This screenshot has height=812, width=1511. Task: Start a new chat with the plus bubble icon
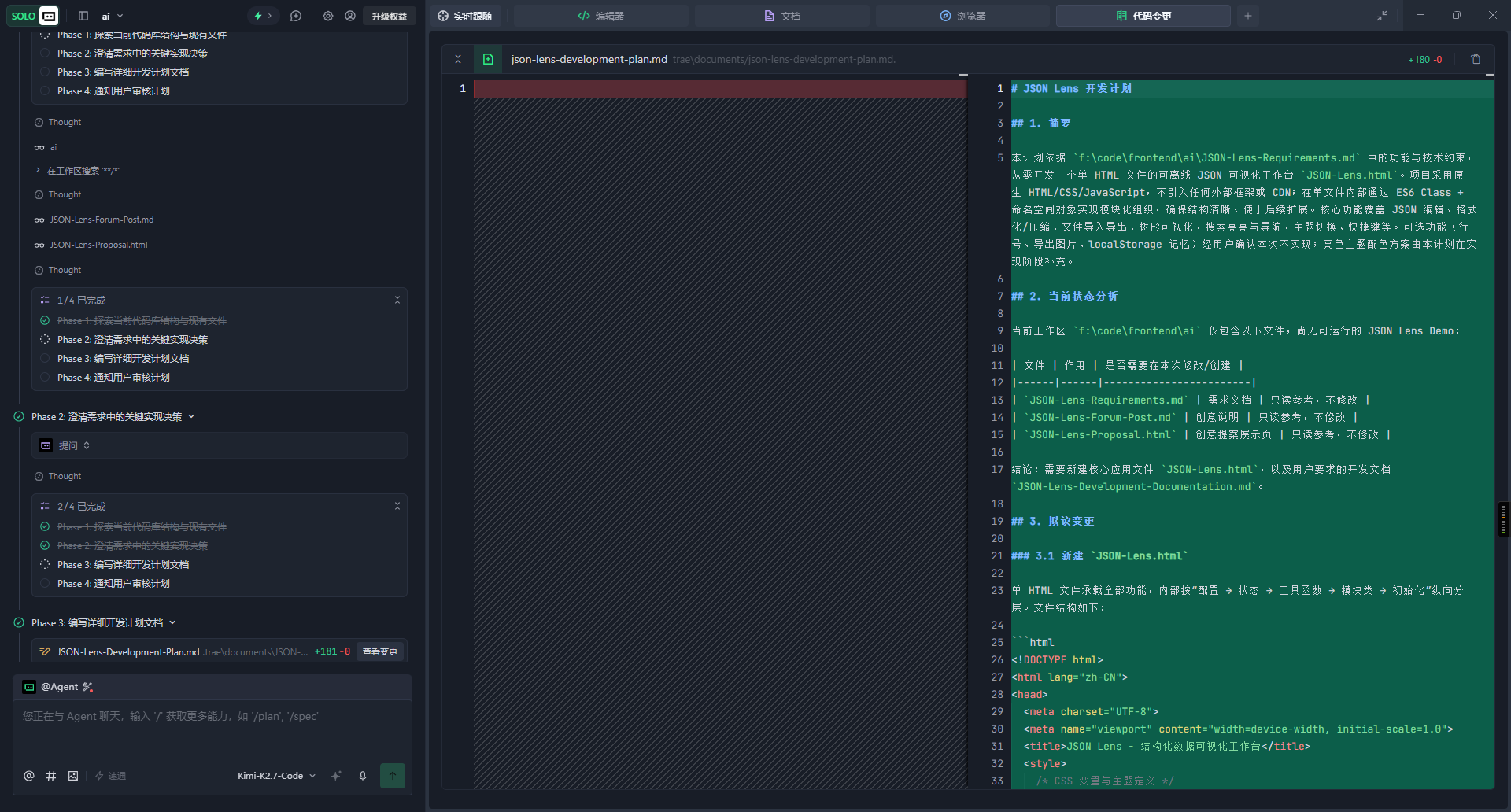[296, 16]
